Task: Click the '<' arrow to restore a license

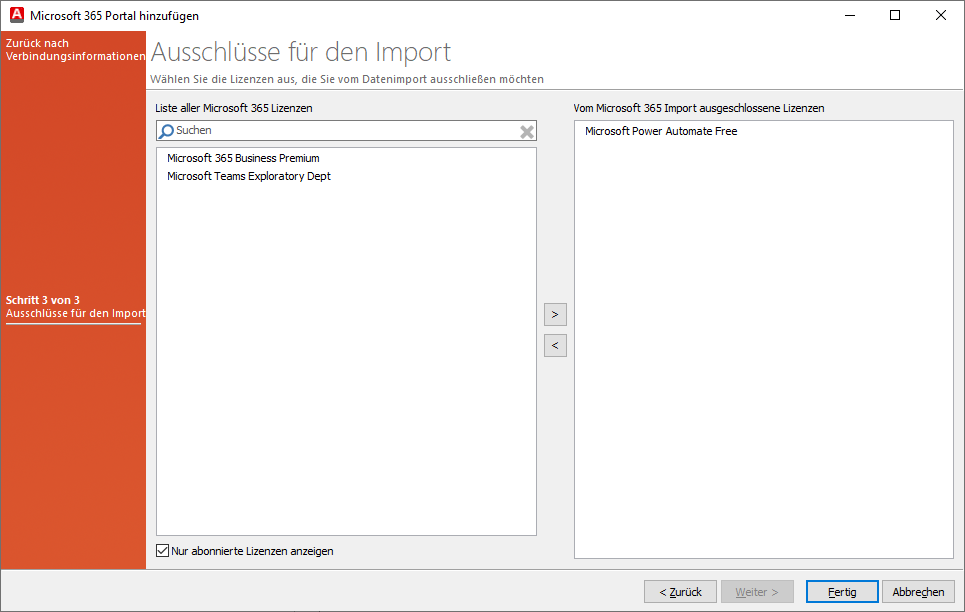Action: 555,345
